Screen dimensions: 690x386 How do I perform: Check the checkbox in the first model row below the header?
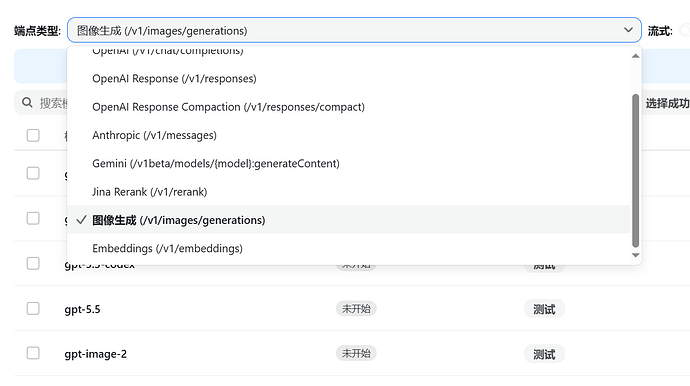point(33,173)
